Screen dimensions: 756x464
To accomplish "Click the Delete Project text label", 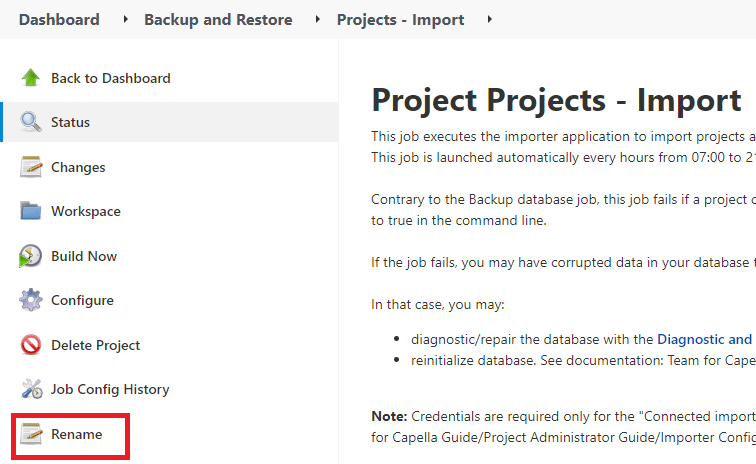I will coord(95,345).
